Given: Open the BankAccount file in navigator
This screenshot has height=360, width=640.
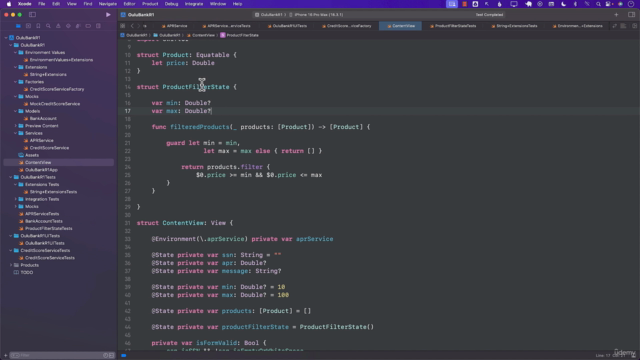Looking at the screenshot, I should point(43,118).
